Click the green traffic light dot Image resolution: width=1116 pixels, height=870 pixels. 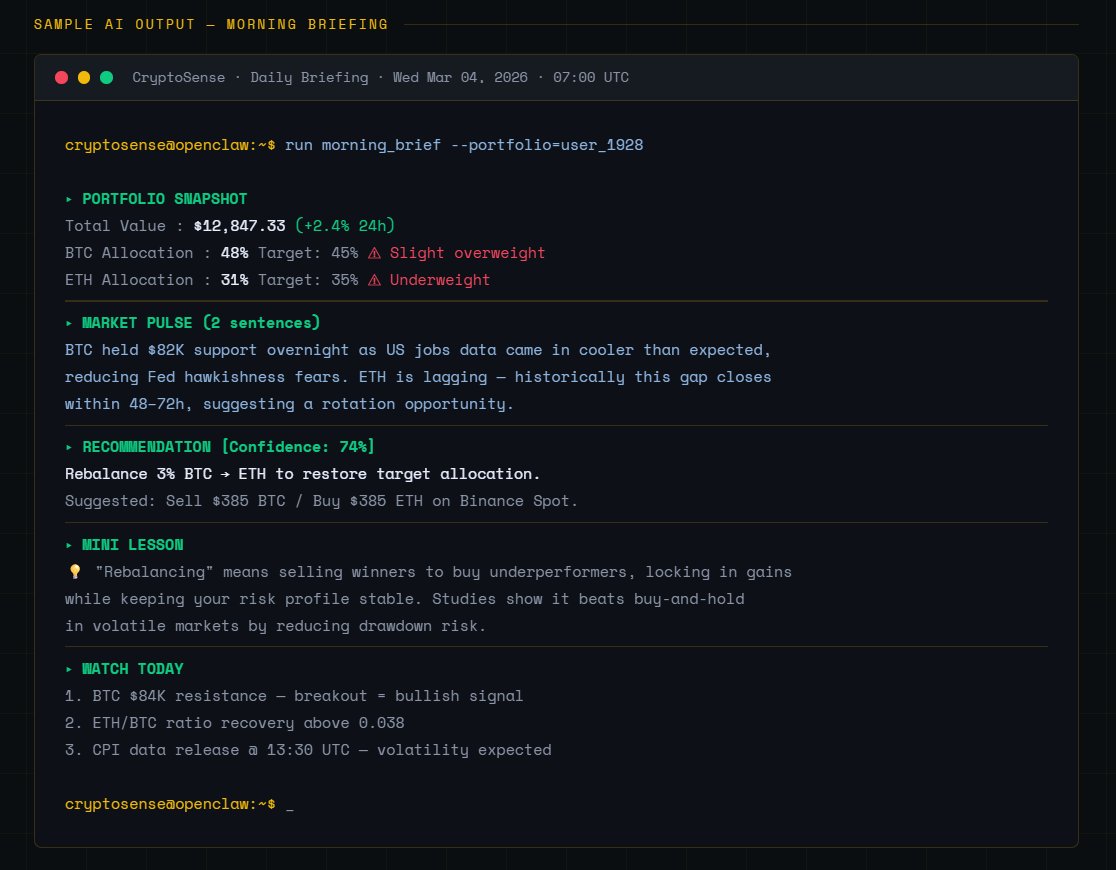[x=107, y=77]
